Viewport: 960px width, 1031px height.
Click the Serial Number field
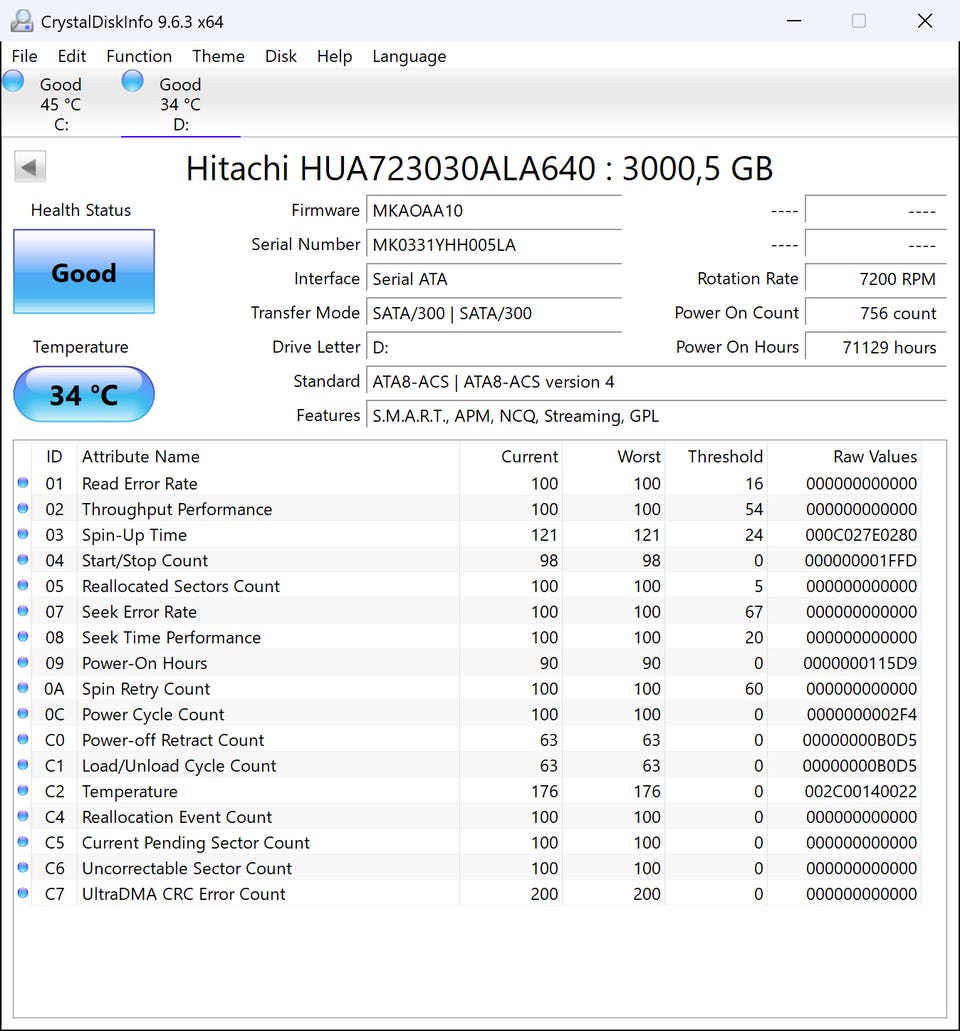pyautogui.click(x=493, y=245)
